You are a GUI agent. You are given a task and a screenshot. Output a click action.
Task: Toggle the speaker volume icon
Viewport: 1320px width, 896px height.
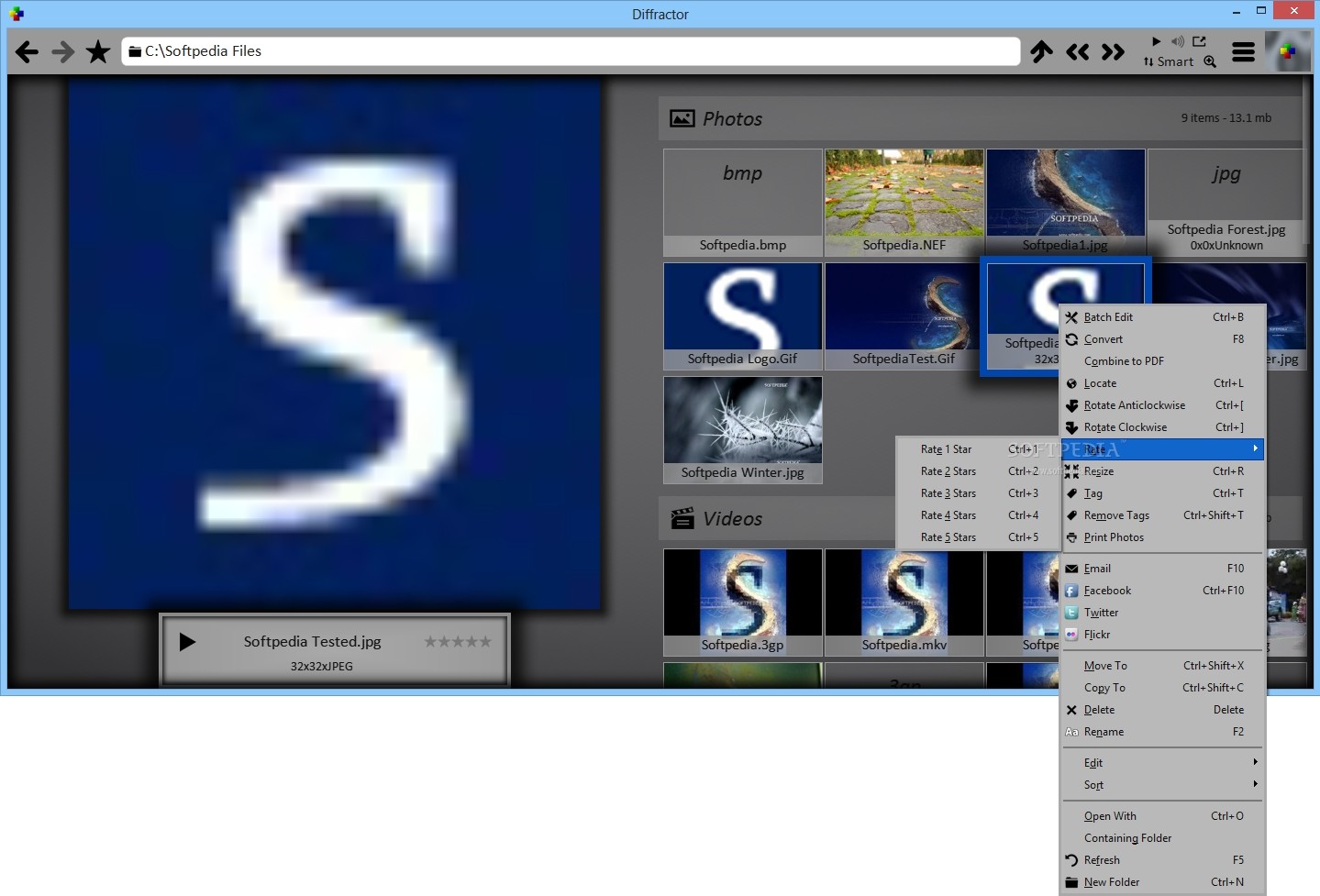pyautogui.click(x=1178, y=41)
